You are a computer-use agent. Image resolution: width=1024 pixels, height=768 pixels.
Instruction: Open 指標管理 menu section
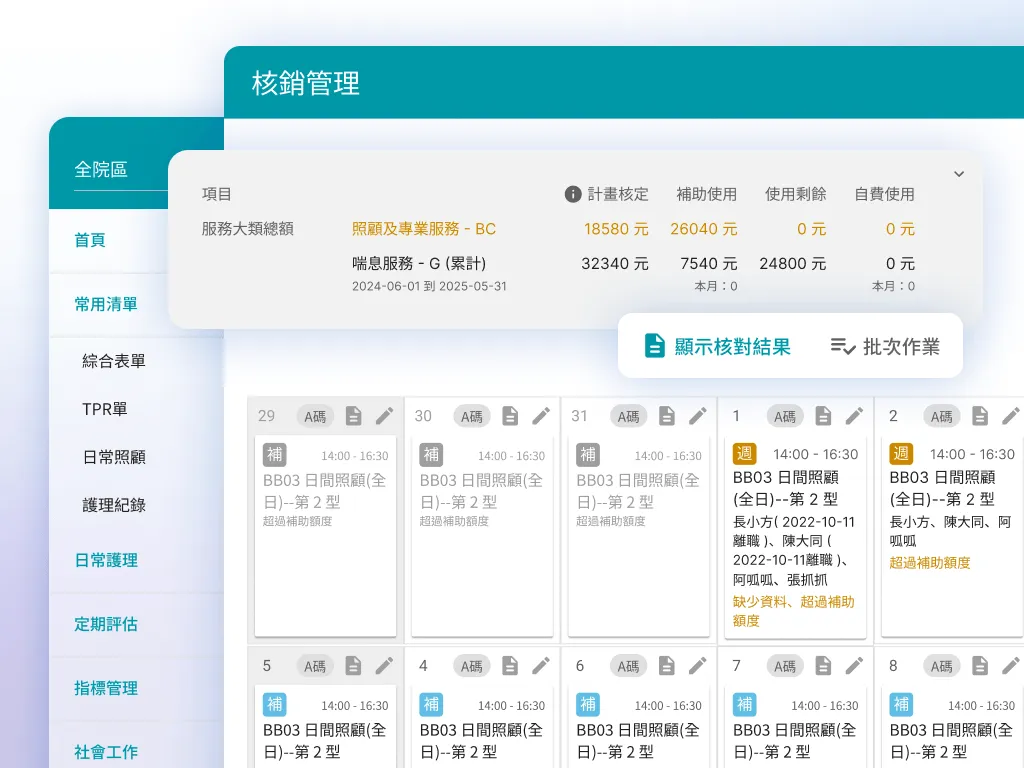pyautogui.click(x=106, y=688)
